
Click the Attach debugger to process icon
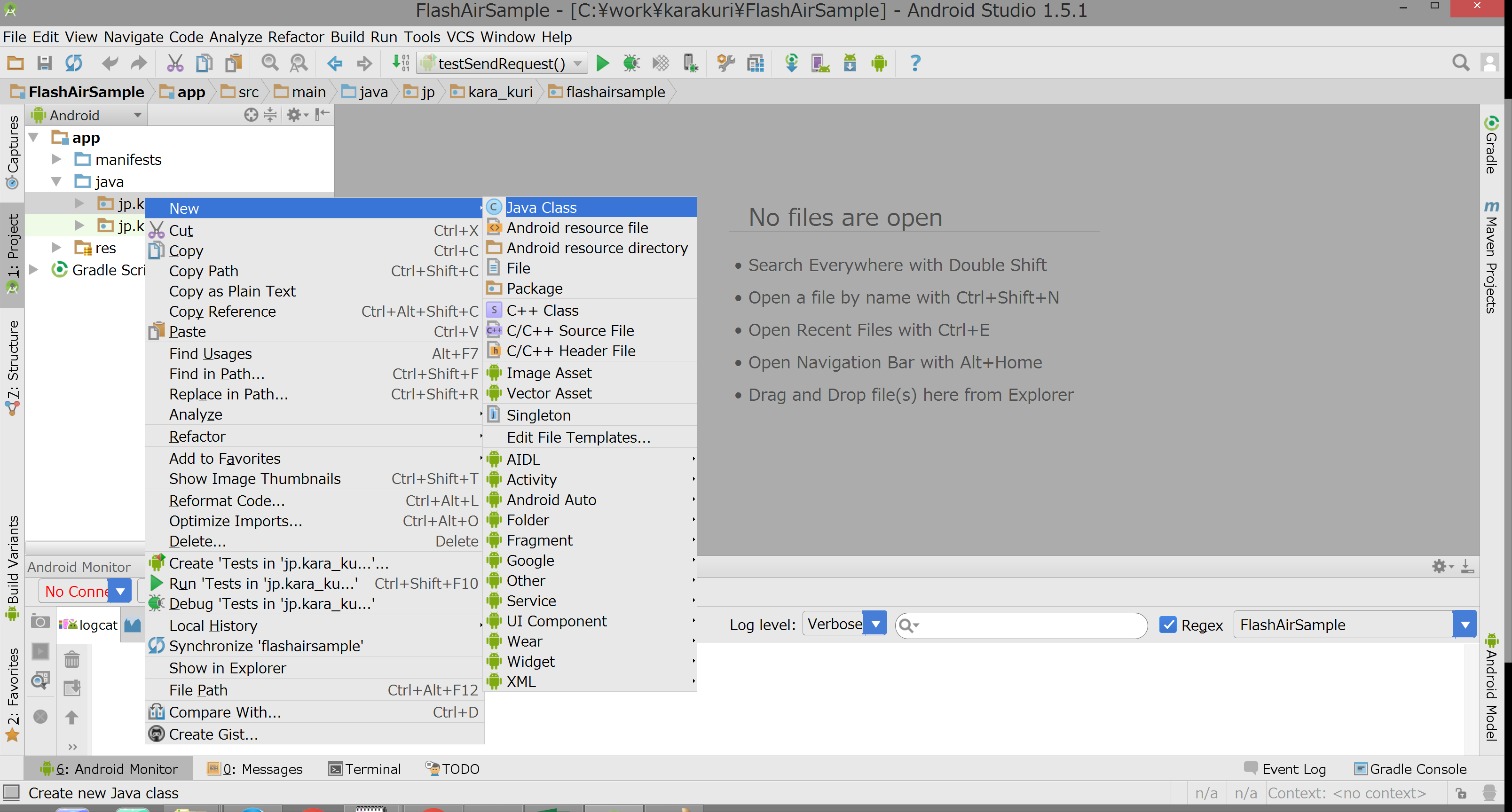coord(690,63)
